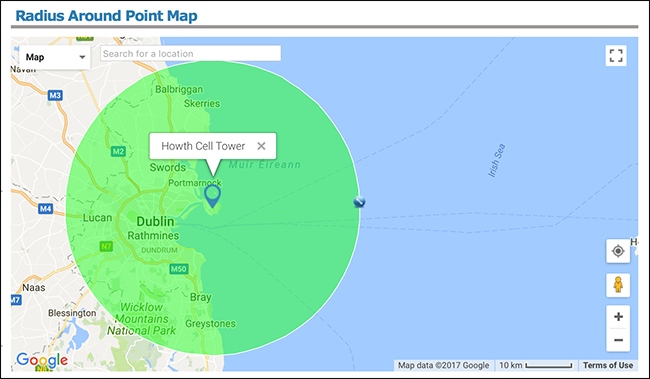Open the Google logo link
The width and height of the screenshot is (650, 379).
click(x=42, y=360)
